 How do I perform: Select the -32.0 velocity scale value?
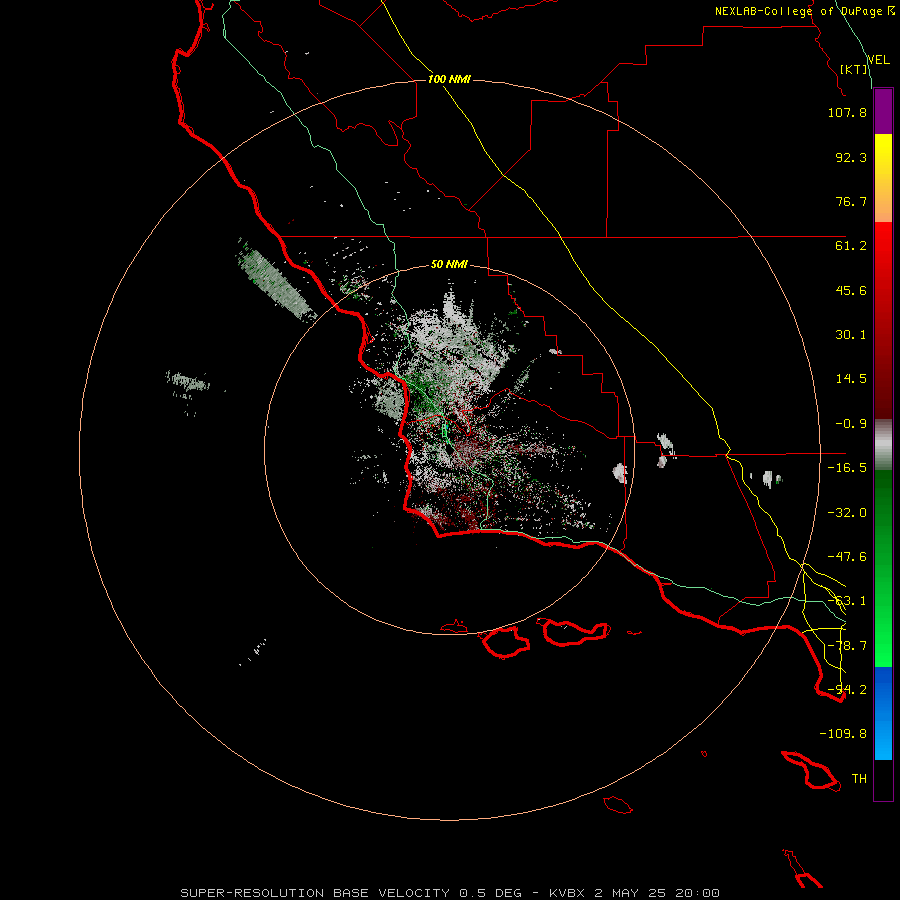coord(847,513)
